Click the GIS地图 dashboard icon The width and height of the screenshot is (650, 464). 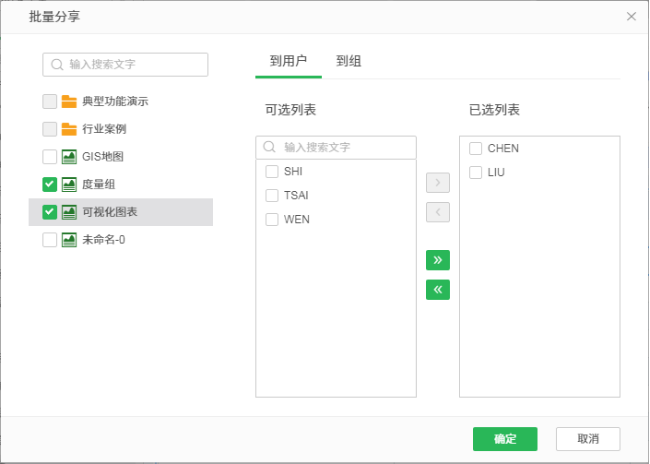click(69, 157)
